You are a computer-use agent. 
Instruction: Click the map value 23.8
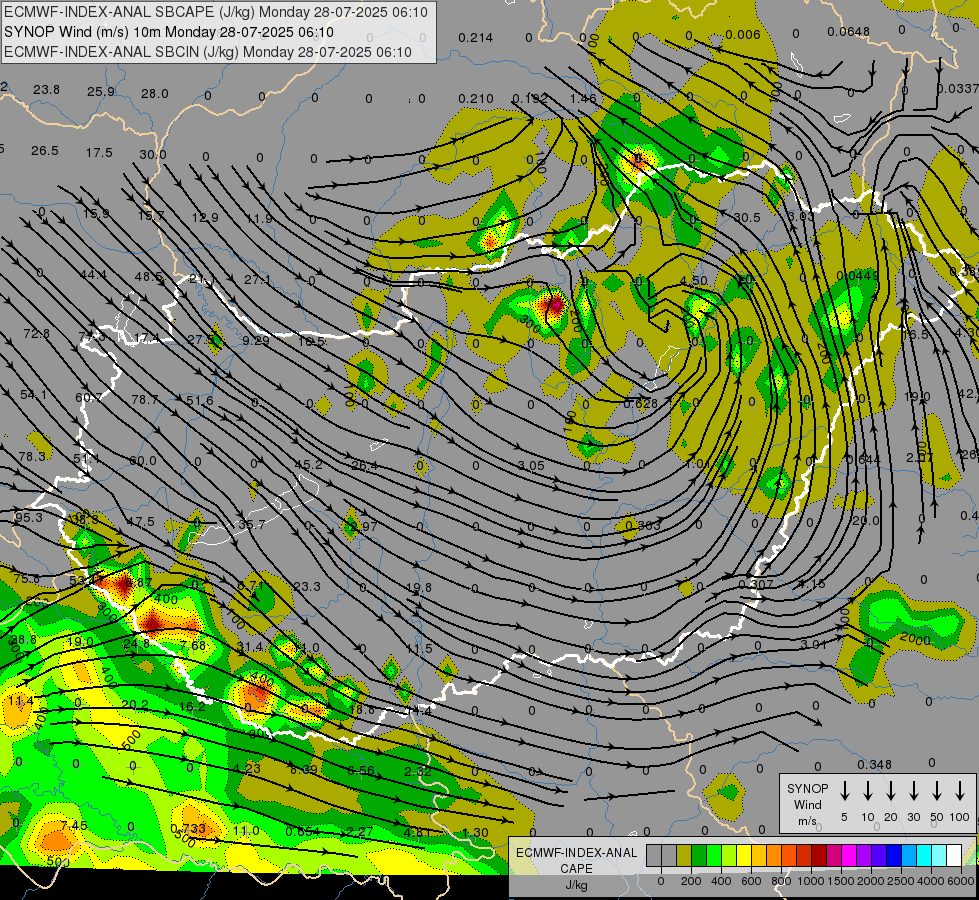pyautogui.click(x=47, y=90)
